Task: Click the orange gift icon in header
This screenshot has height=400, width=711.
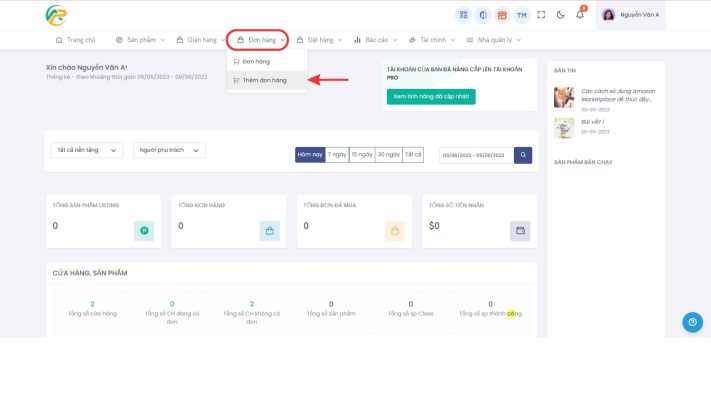Action: pos(502,15)
